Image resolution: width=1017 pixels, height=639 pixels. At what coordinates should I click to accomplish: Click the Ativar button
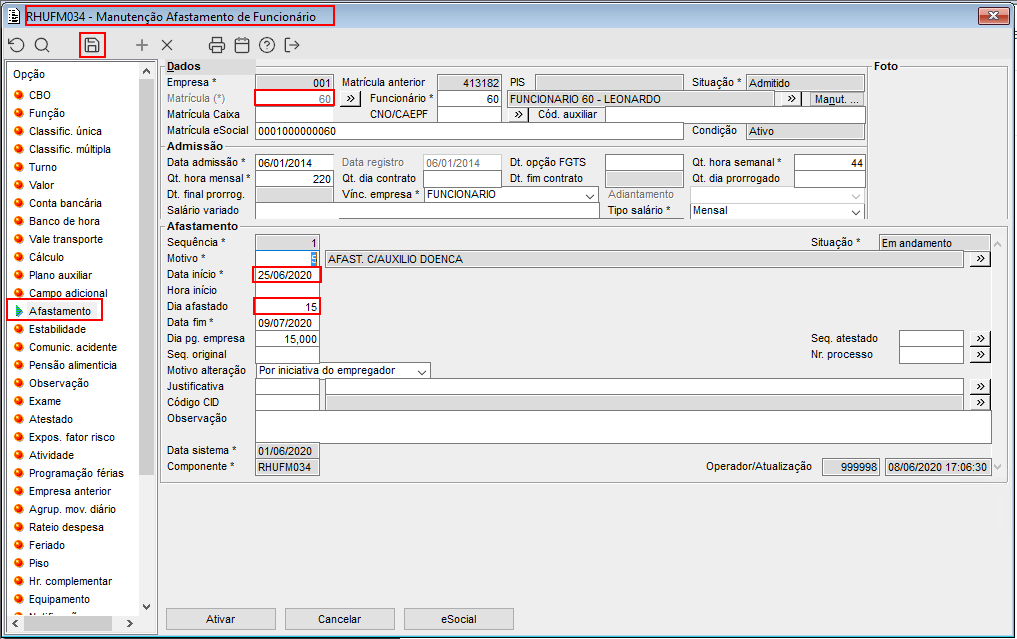[x=221, y=619]
